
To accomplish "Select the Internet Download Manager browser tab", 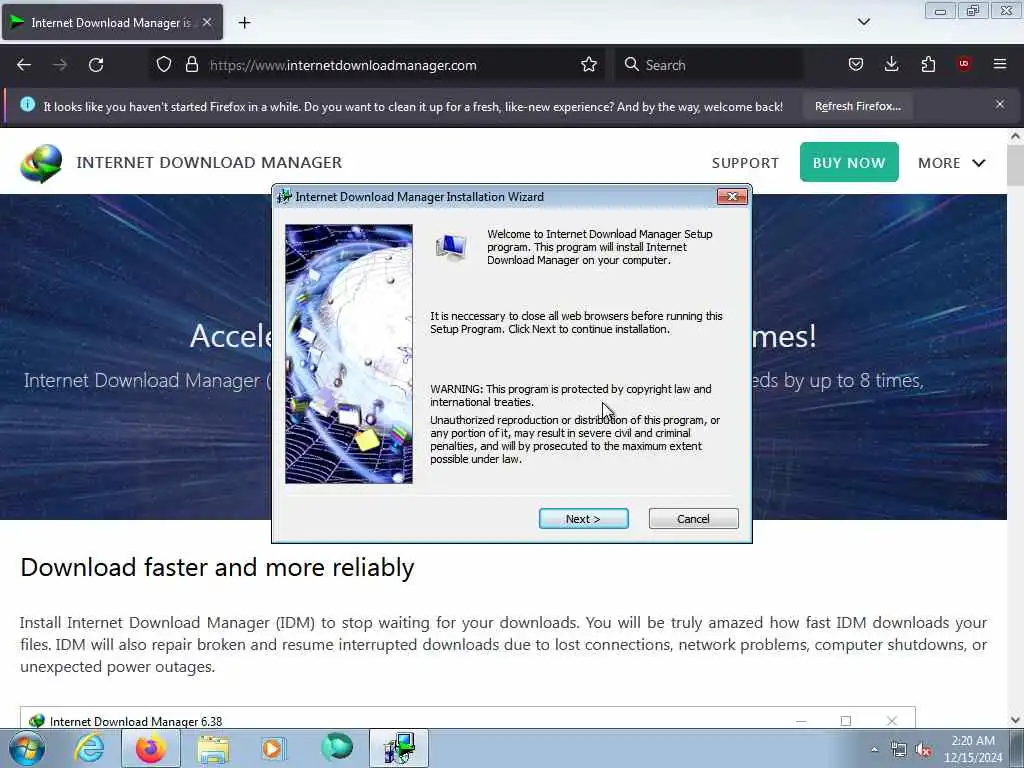I will pos(112,22).
